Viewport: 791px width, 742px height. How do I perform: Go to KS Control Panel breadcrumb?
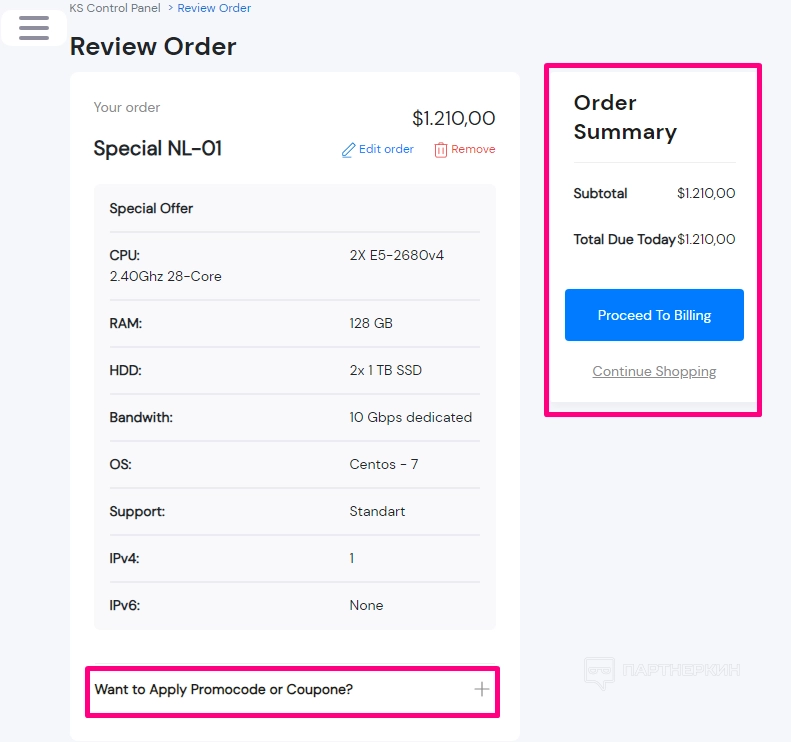coord(115,8)
